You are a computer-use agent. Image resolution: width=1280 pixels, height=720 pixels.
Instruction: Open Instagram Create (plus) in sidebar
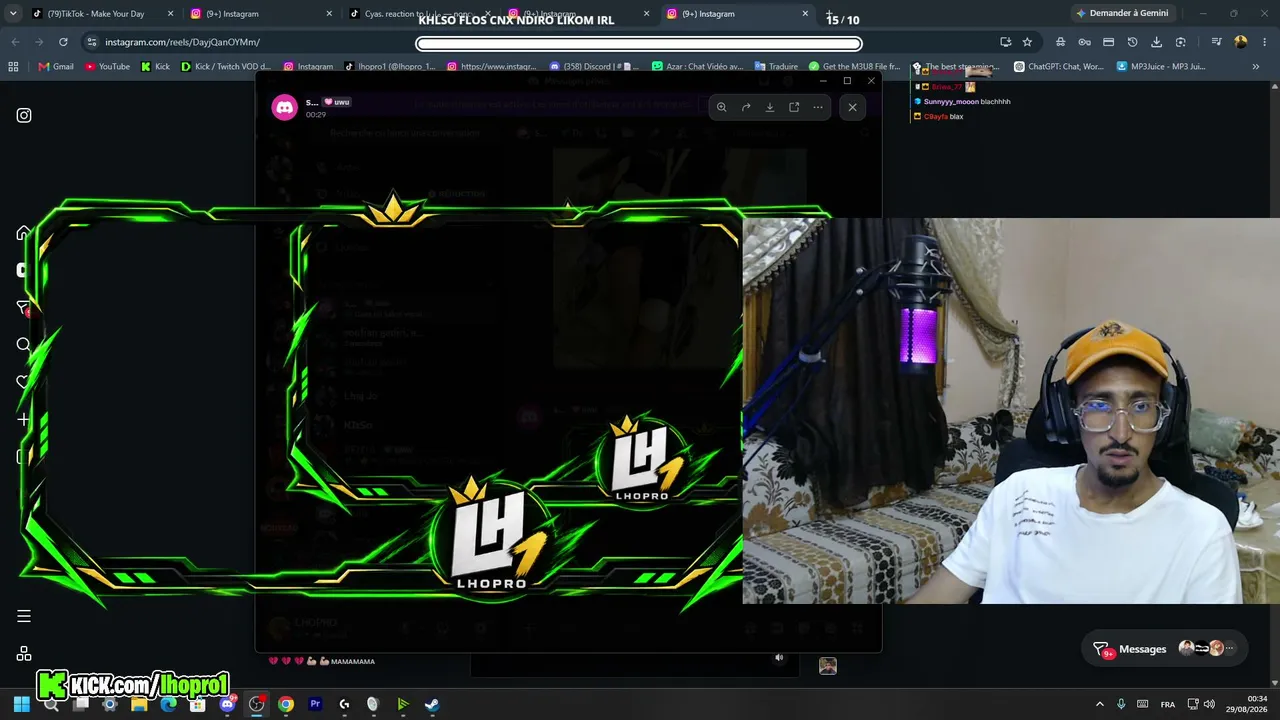[24, 420]
